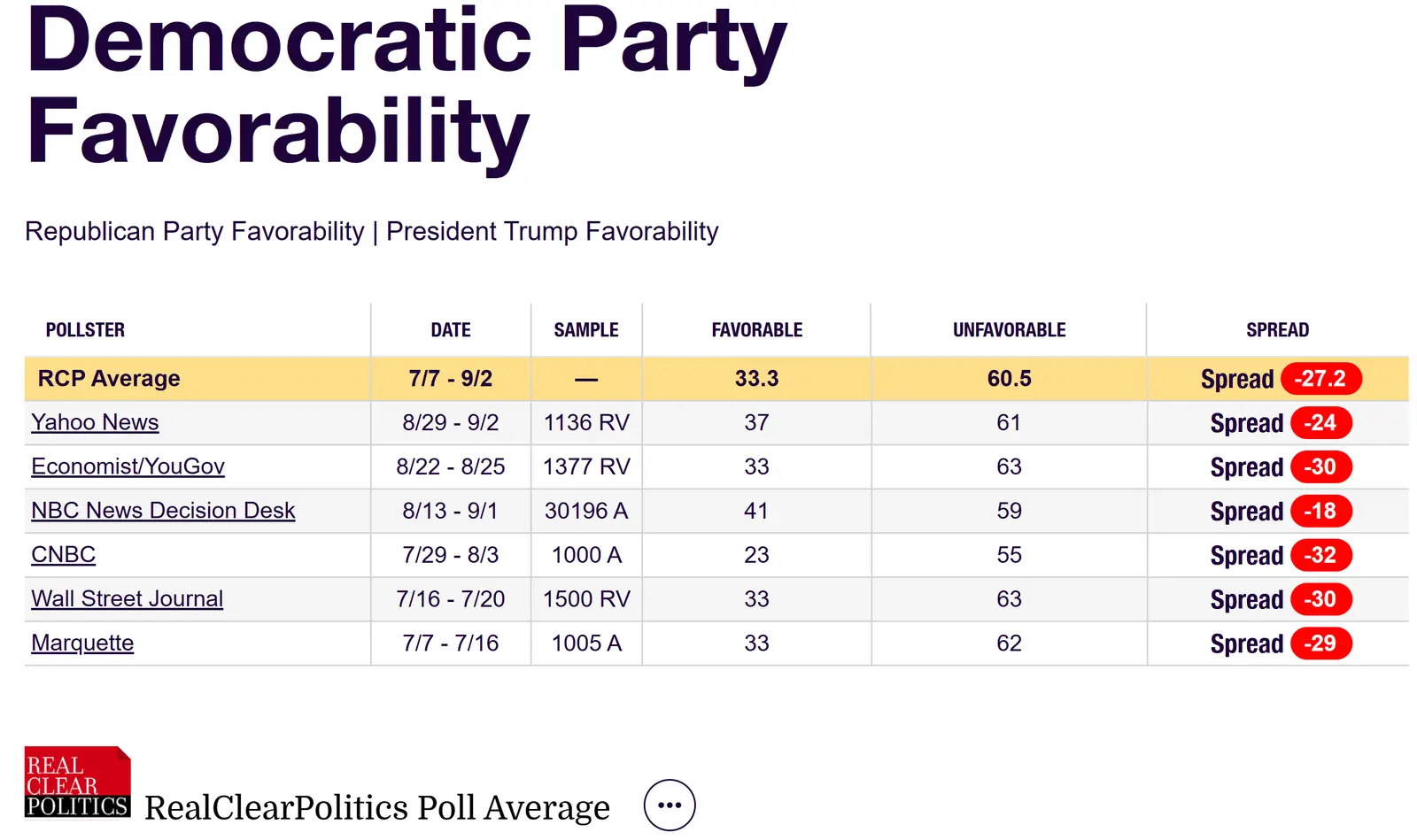Open the Marquette poll link
The height and width of the screenshot is (840, 1417).
pos(82,643)
